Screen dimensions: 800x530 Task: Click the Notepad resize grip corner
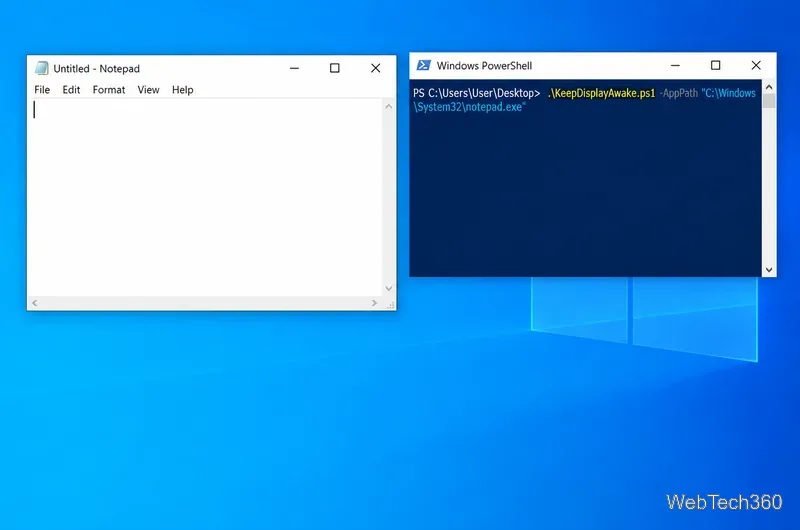[x=390, y=305]
